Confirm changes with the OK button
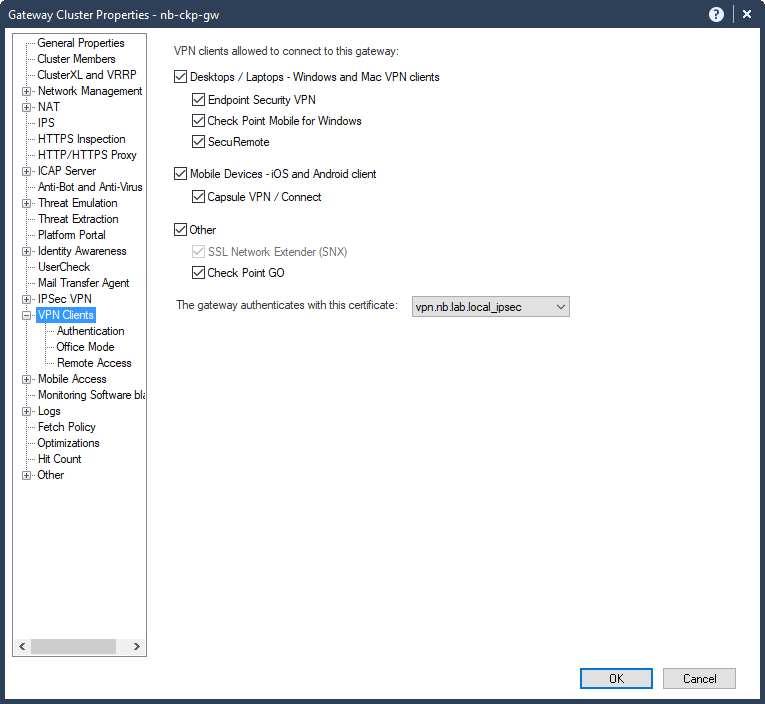 pos(616,679)
